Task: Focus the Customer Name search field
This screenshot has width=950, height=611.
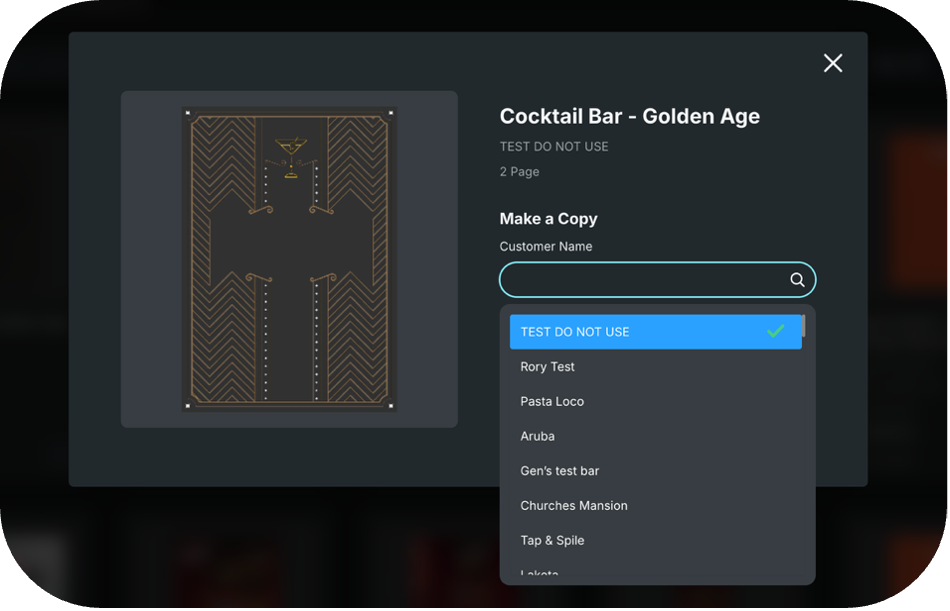Action: (x=657, y=279)
